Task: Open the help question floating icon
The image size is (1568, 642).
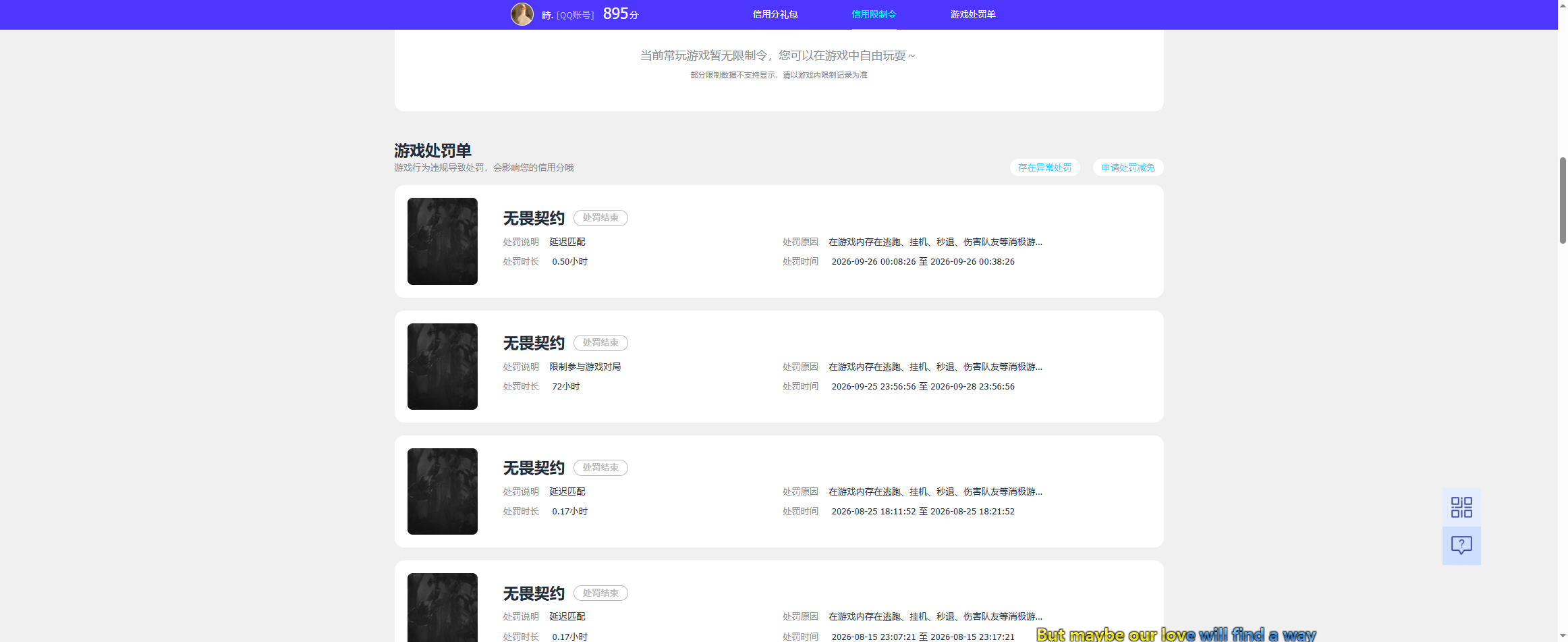Action: pos(1461,545)
